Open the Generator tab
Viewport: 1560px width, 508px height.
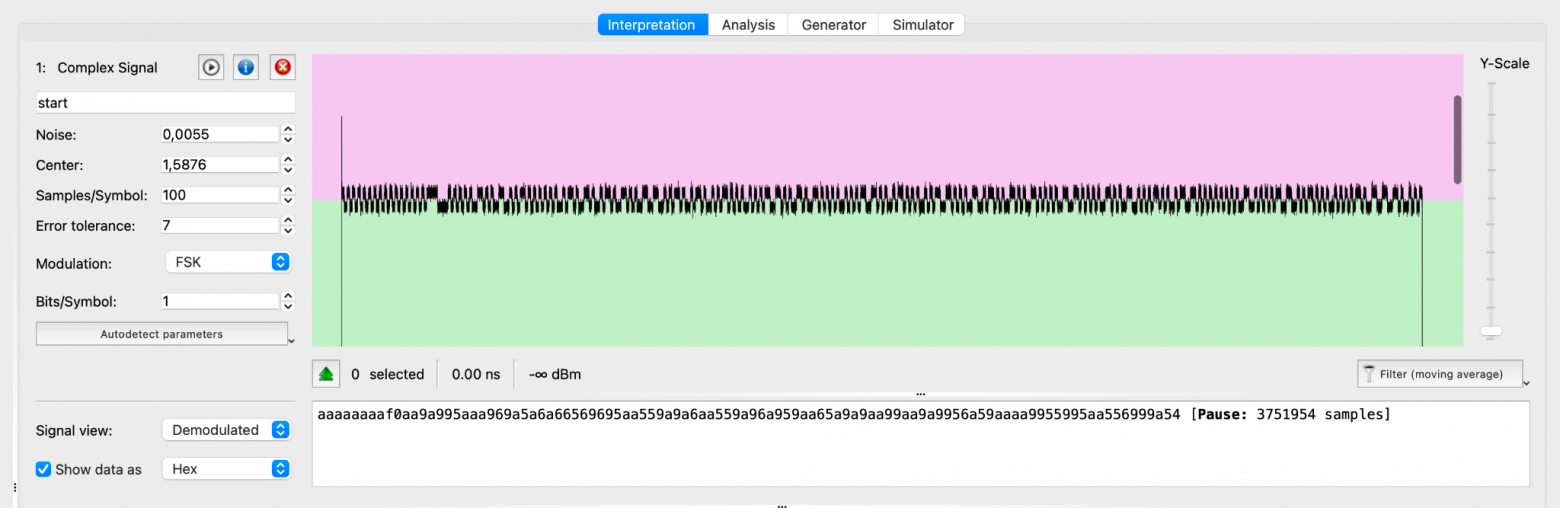coord(833,25)
